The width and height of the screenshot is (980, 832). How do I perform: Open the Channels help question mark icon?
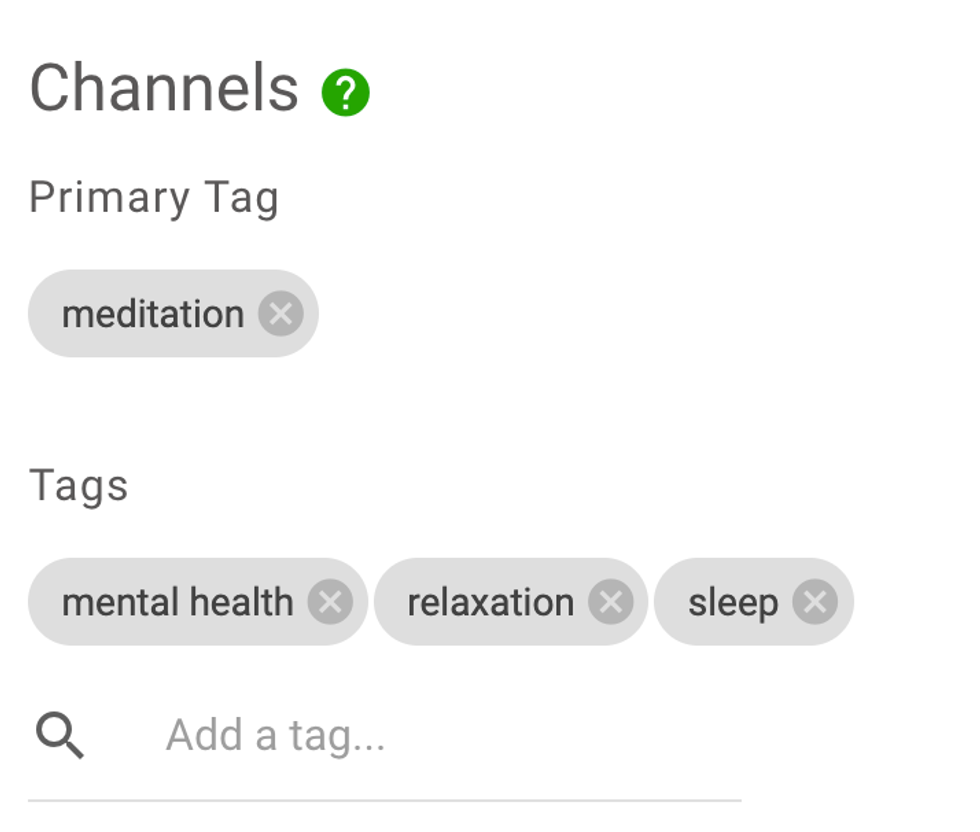pos(345,93)
